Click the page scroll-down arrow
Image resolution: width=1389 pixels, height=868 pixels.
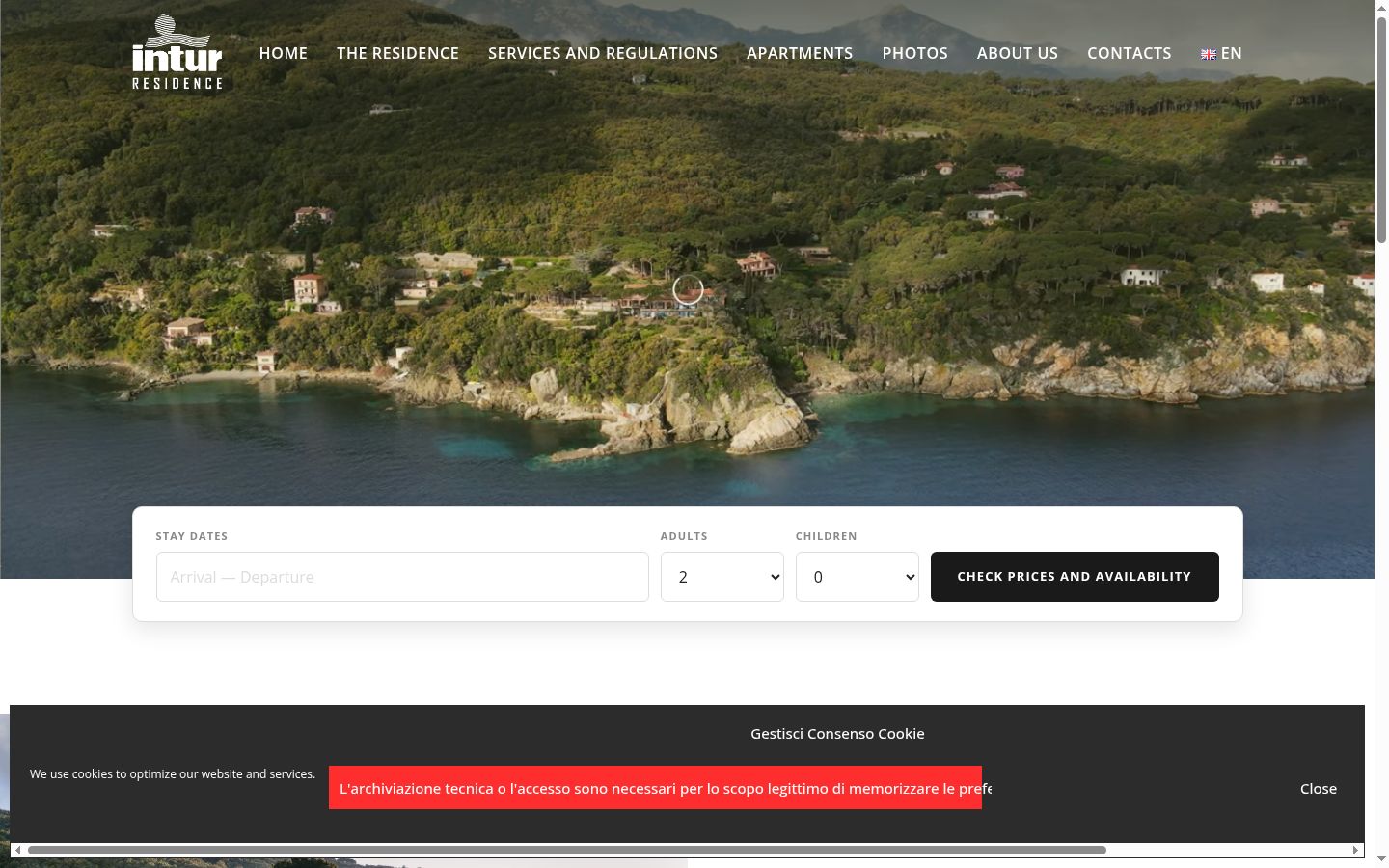coord(1381,859)
